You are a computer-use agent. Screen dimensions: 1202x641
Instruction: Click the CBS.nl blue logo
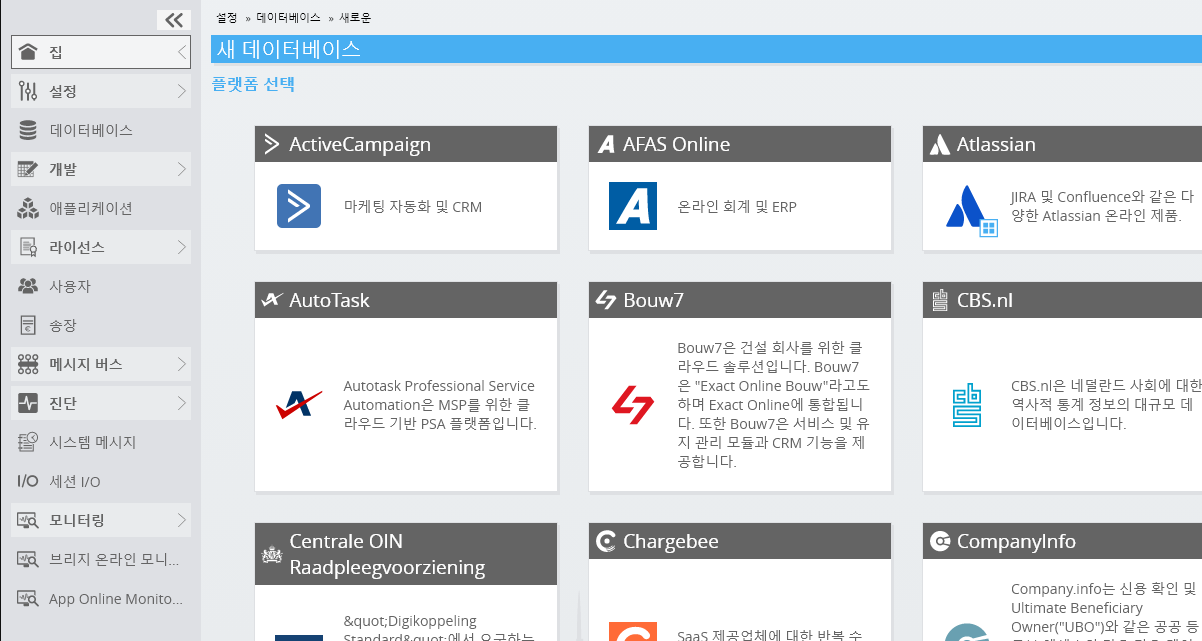pos(967,404)
